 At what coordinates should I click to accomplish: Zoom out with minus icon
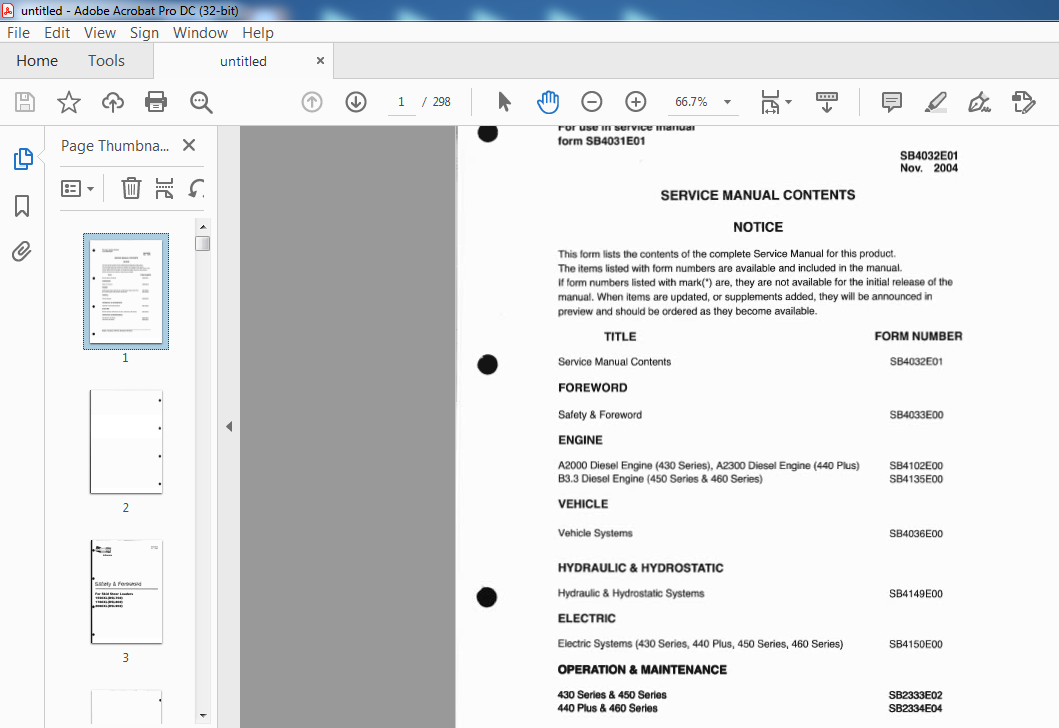592,102
